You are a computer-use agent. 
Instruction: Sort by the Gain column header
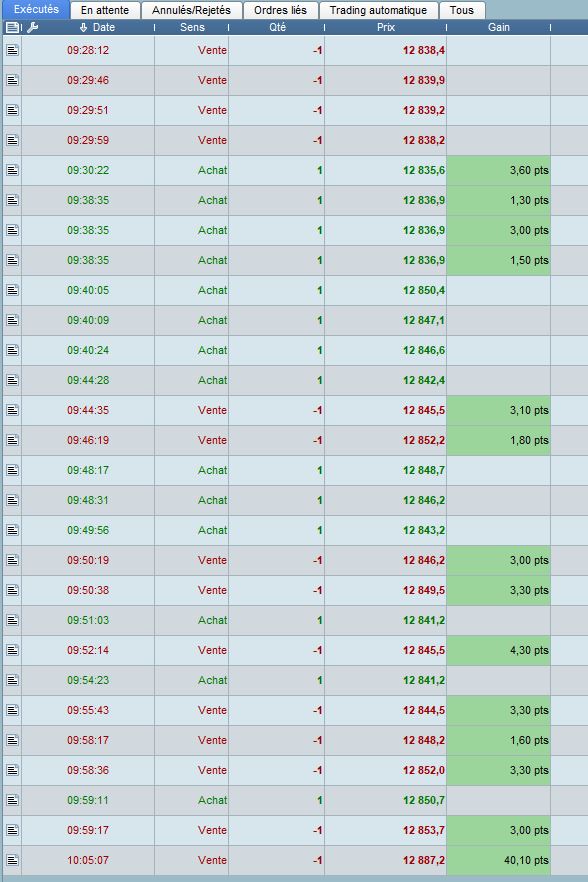click(499, 27)
